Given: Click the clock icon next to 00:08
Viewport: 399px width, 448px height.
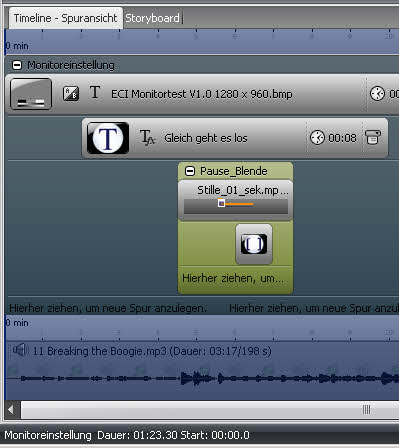Looking at the screenshot, I should click(317, 138).
